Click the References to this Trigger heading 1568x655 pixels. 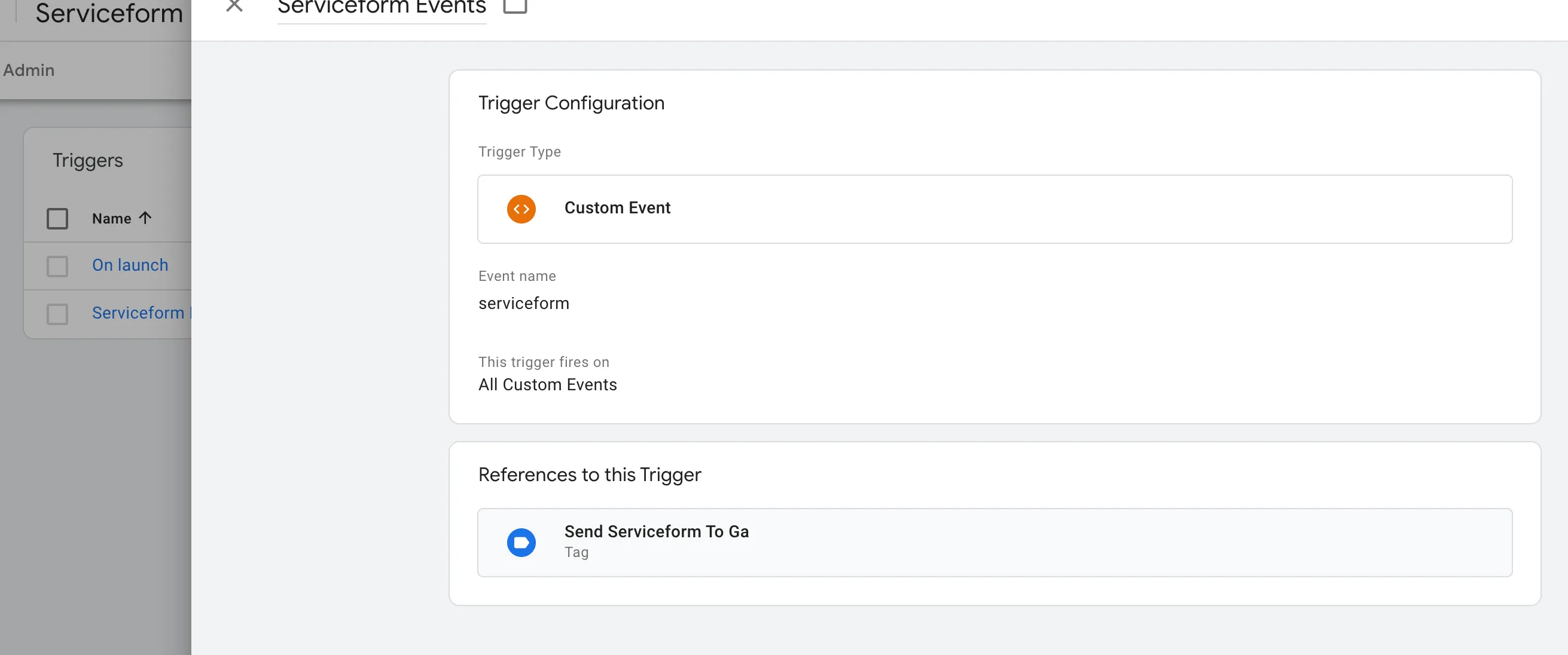(589, 475)
